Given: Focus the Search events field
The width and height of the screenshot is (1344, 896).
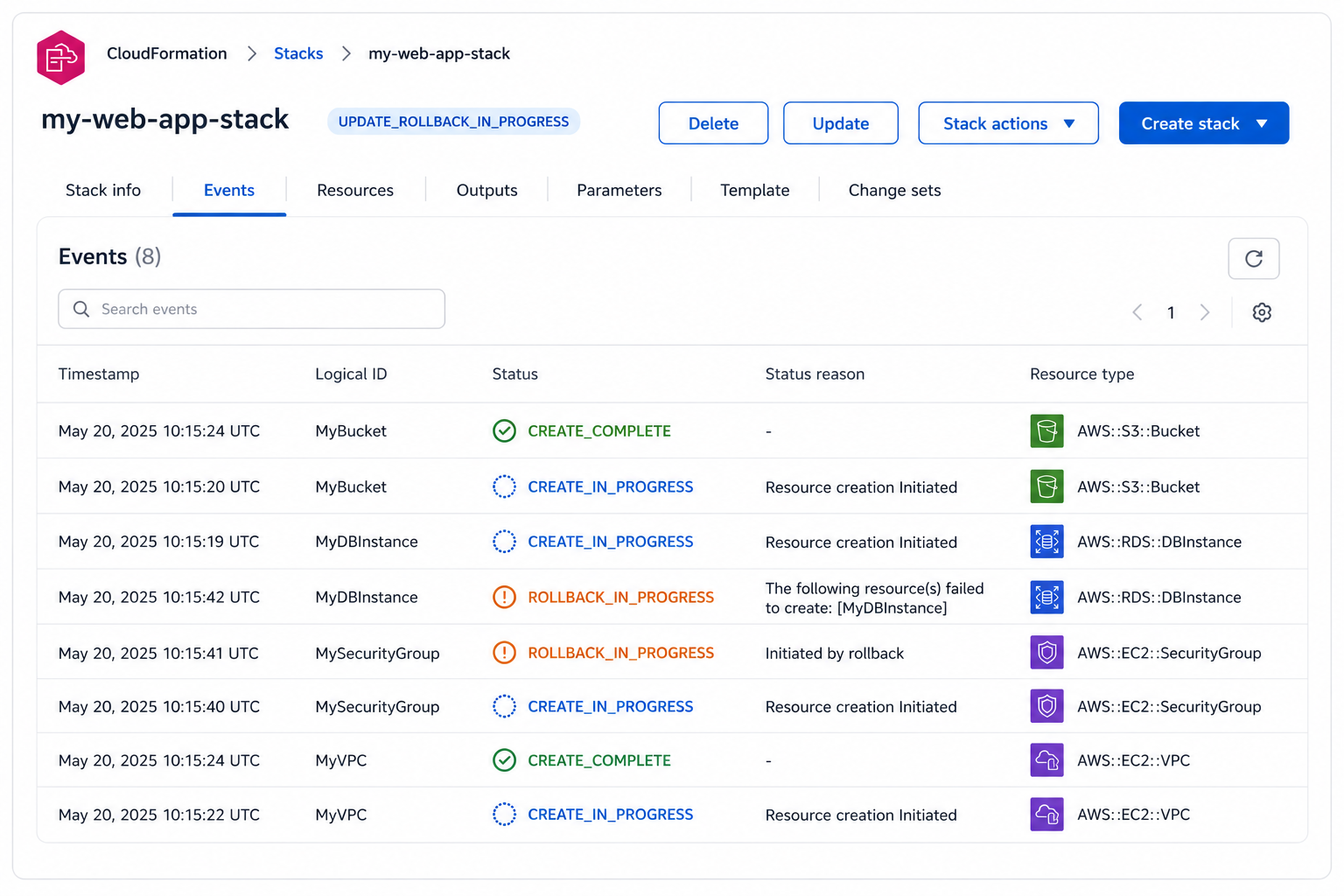Looking at the screenshot, I should [251, 309].
